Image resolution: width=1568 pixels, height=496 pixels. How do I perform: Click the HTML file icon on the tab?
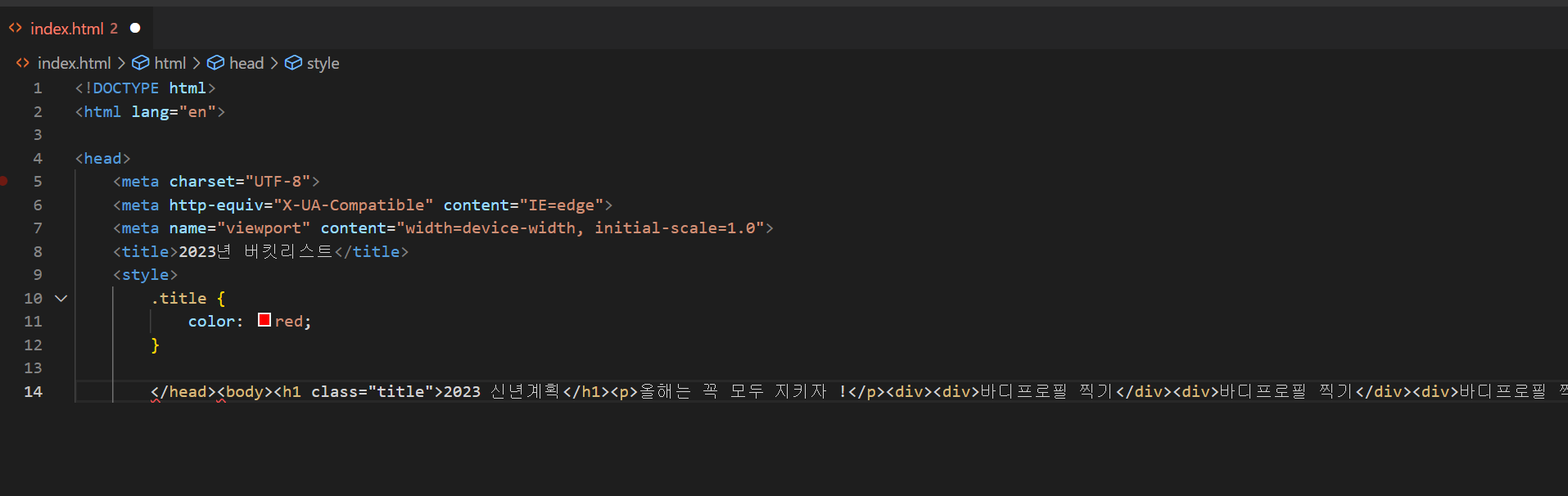[x=16, y=28]
